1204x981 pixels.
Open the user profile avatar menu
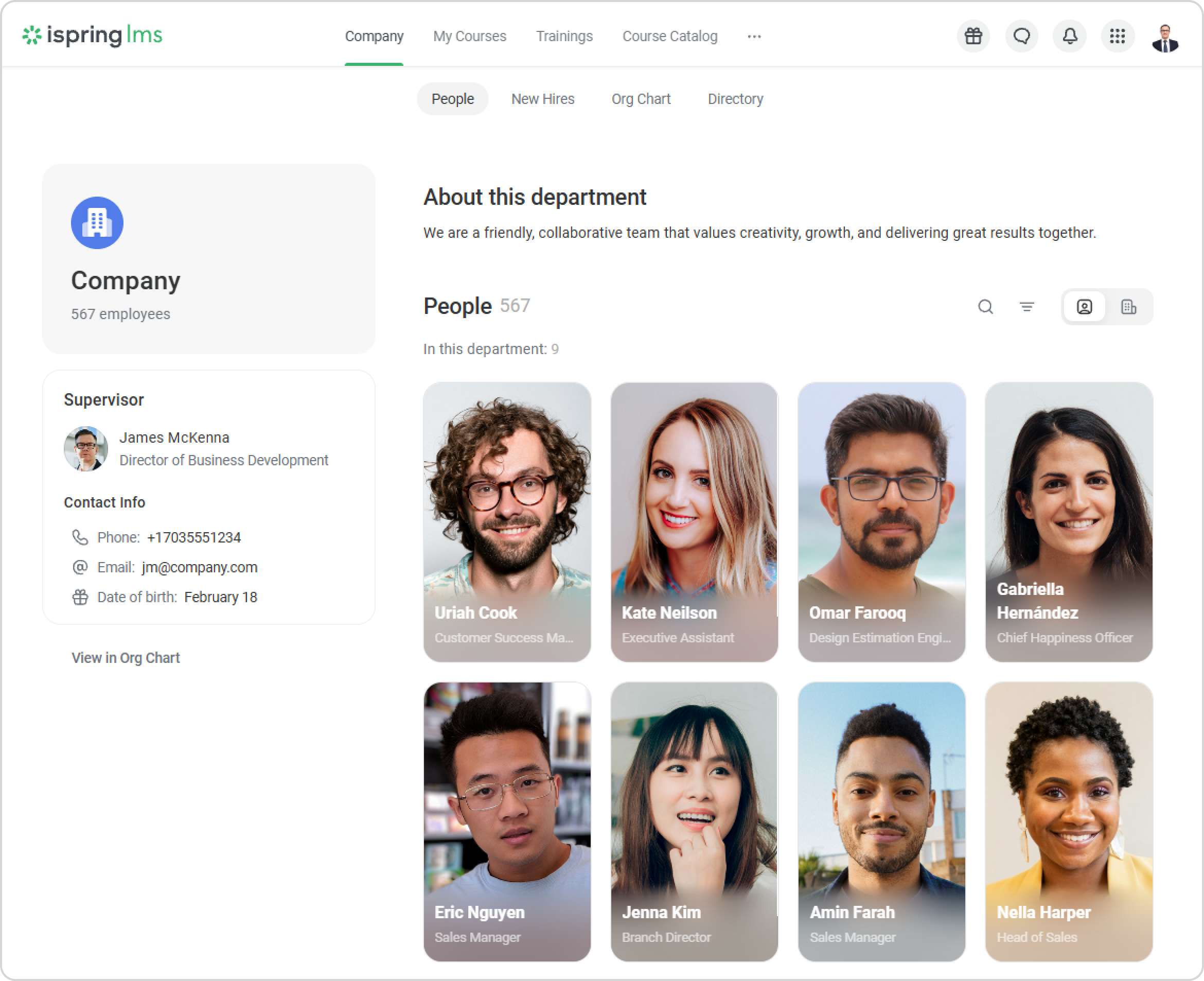click(1165, 38)
